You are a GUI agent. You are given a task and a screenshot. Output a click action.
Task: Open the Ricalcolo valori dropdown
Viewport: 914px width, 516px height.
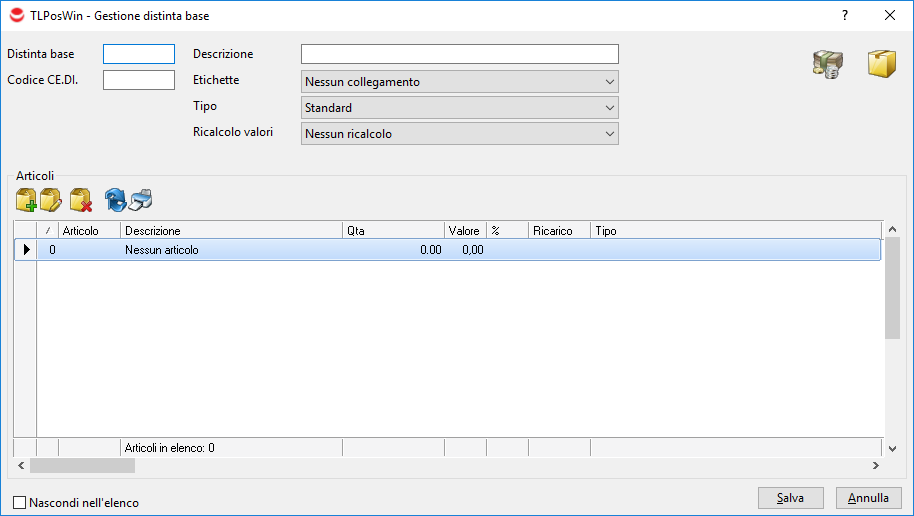(459, 134)
